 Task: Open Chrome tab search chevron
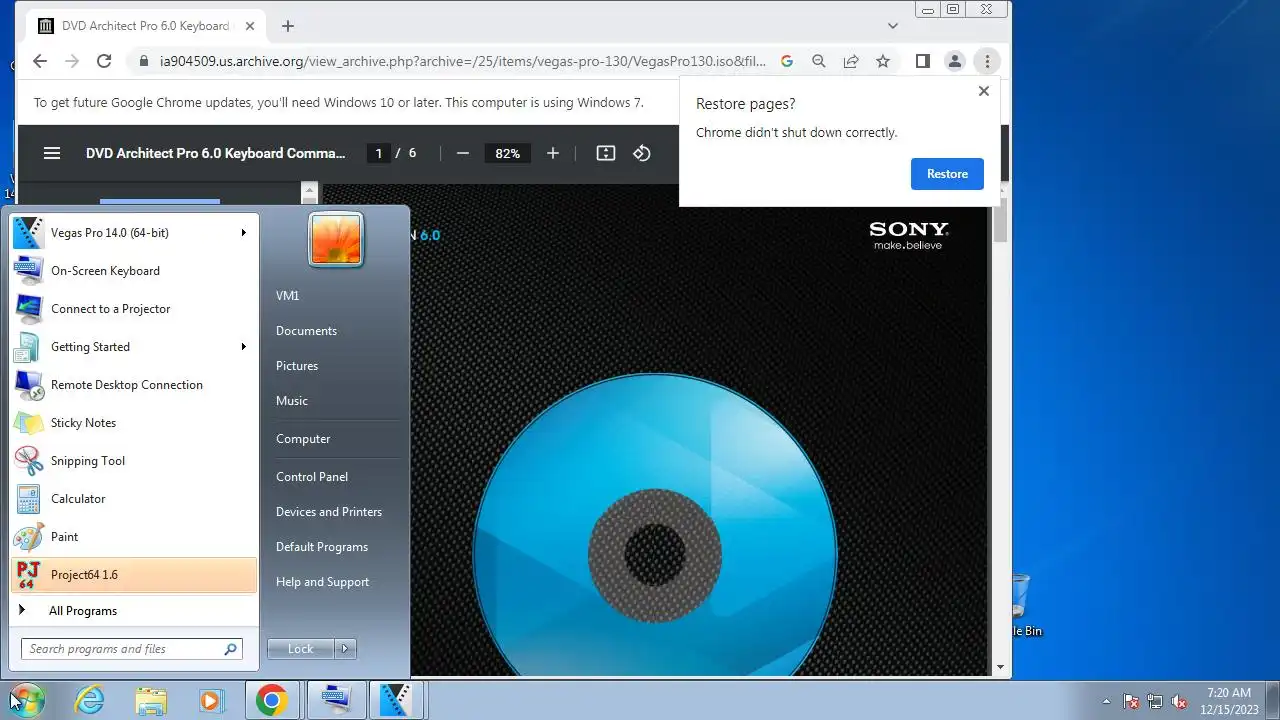(893, 26)
